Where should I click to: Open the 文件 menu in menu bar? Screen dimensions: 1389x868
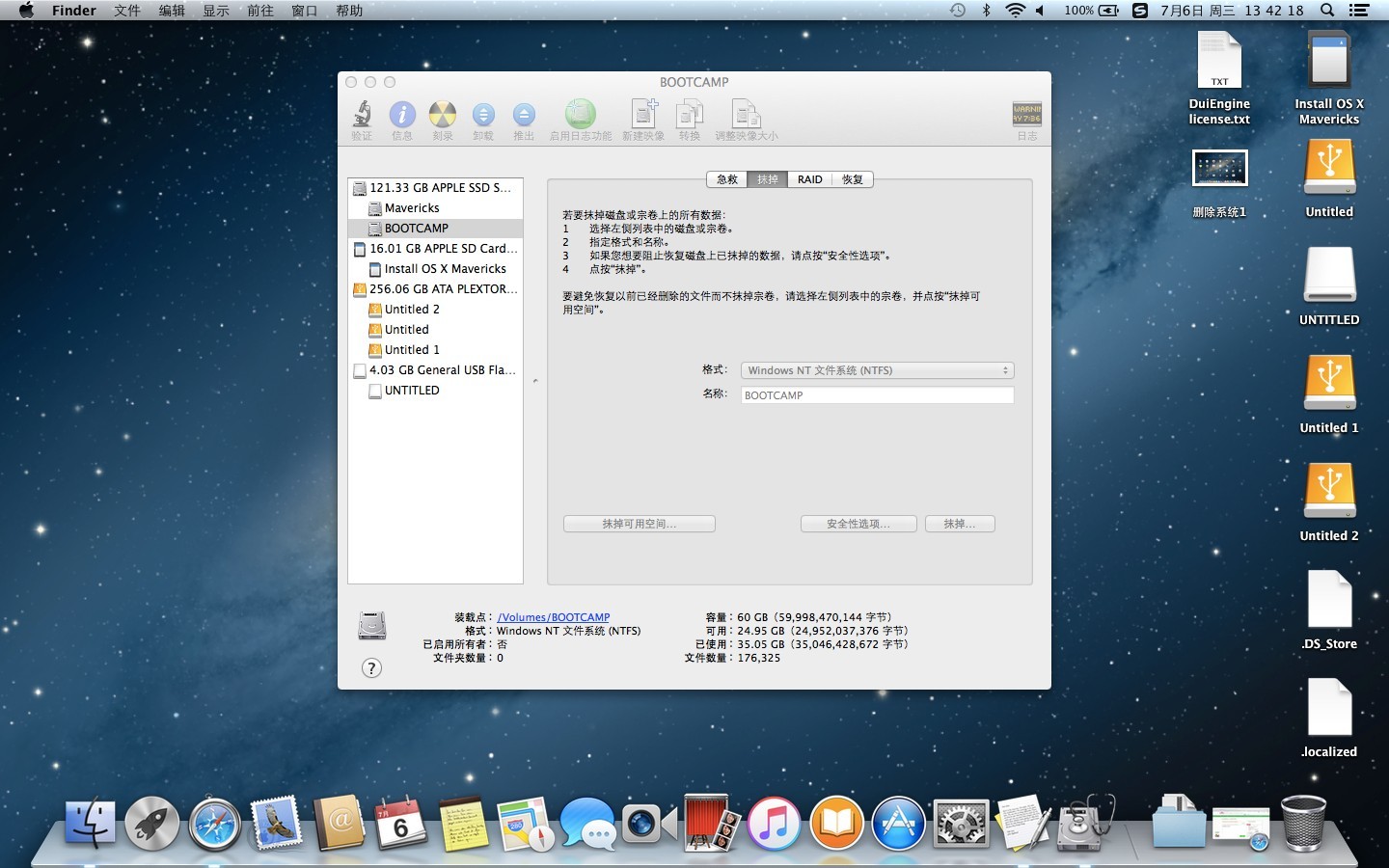127,11
